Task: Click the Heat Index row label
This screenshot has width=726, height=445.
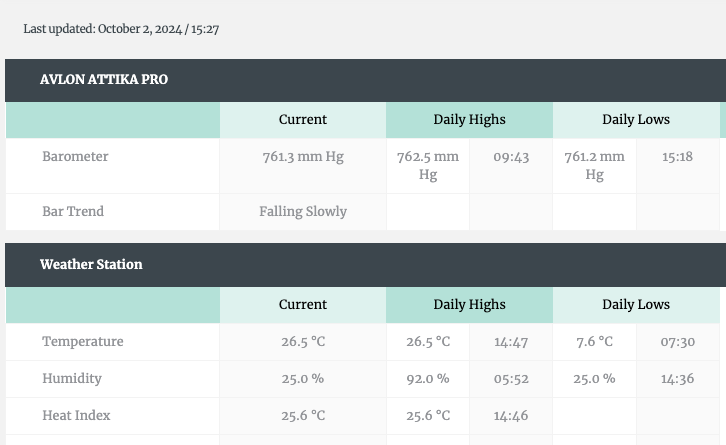Action: tap(76, 415)
